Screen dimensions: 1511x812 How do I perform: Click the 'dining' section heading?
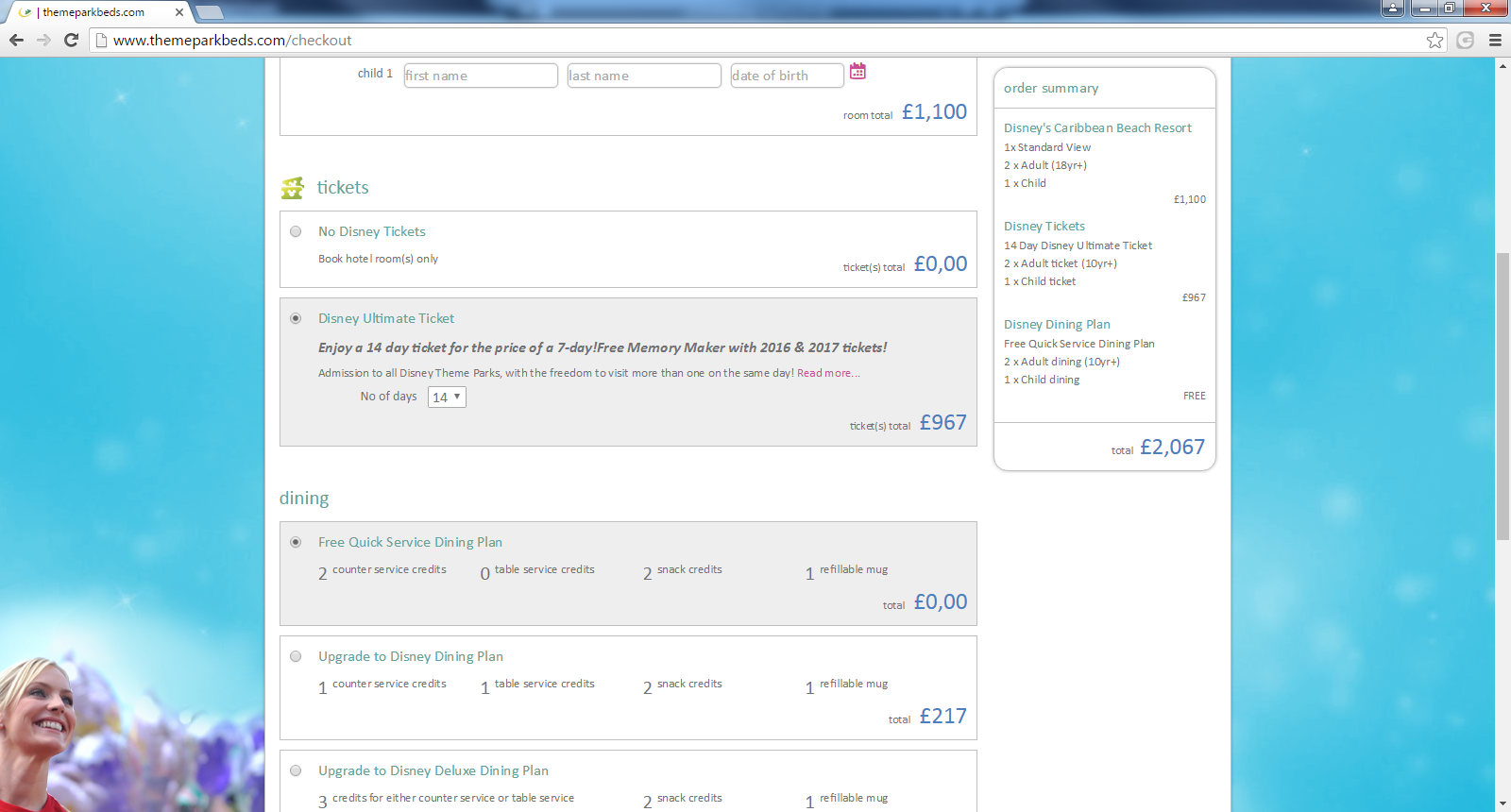tap(304, 499)
